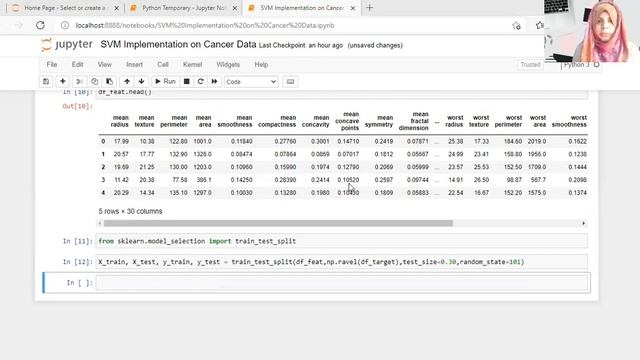Open the View menu
Screen dimensions: 640x360
coord(104,64)
